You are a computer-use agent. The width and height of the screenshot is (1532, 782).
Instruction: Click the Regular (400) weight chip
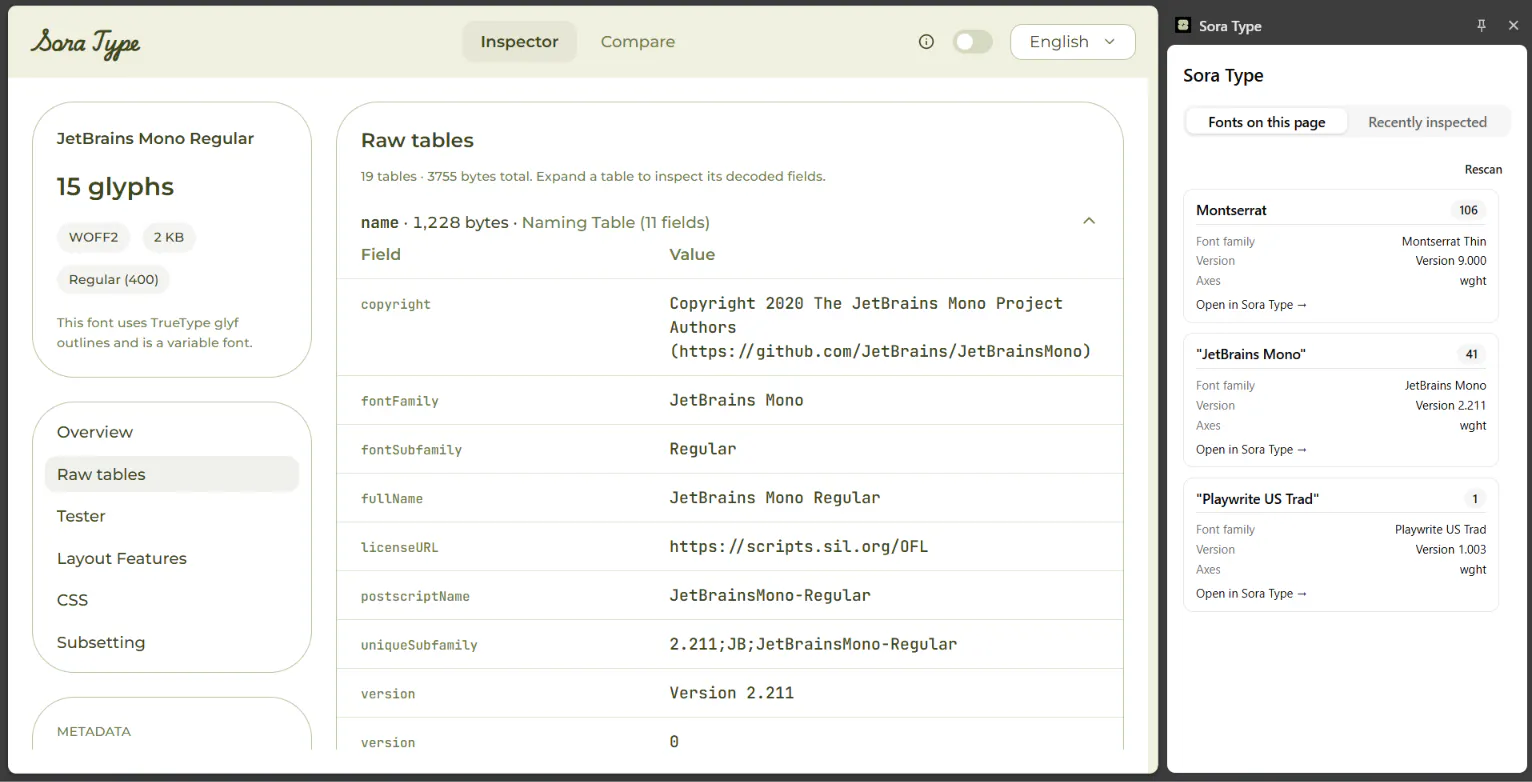(113, 279)
